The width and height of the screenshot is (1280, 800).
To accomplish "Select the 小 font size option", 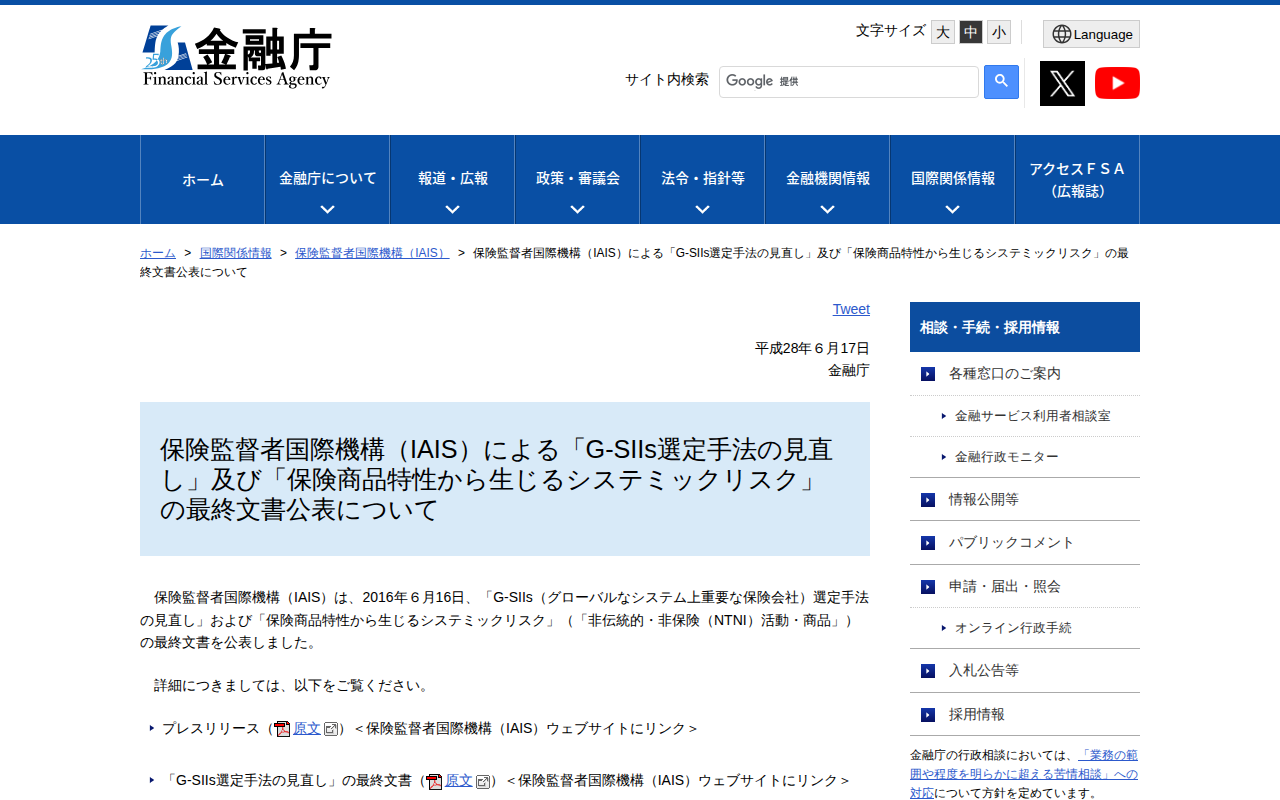I will [998, 31].
